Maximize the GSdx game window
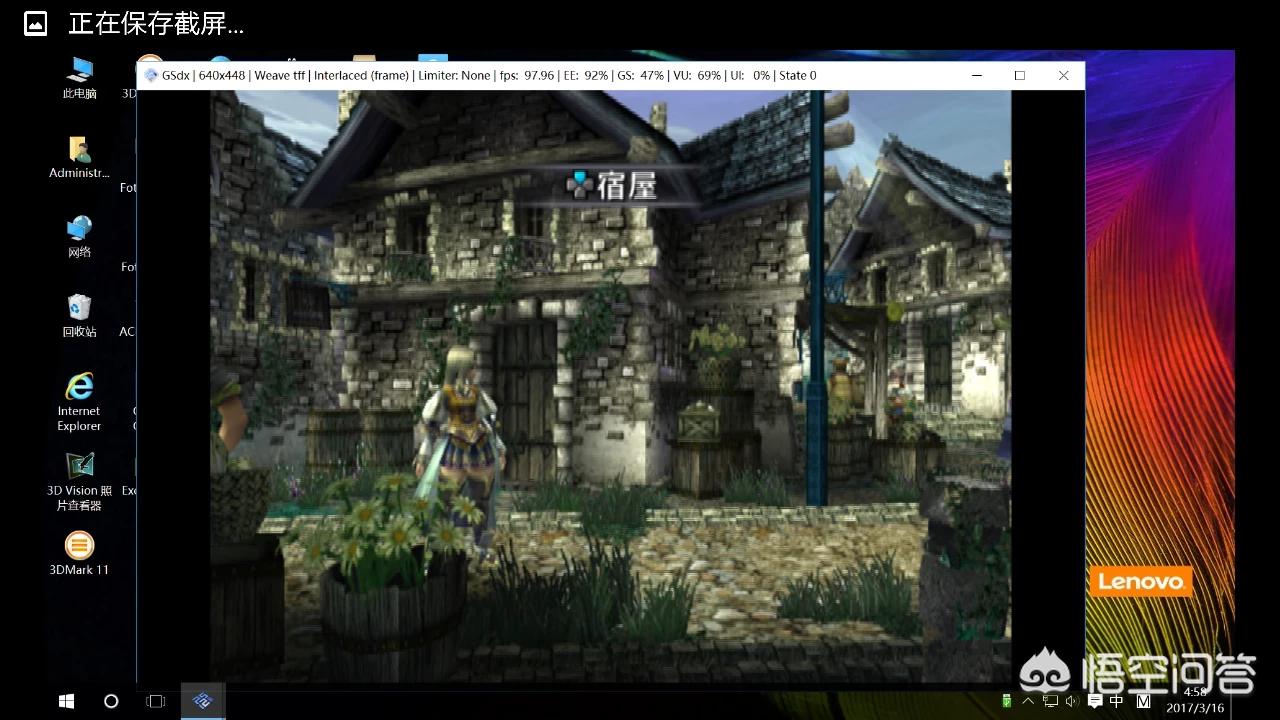1280x720 pixels. point(1019,75)
